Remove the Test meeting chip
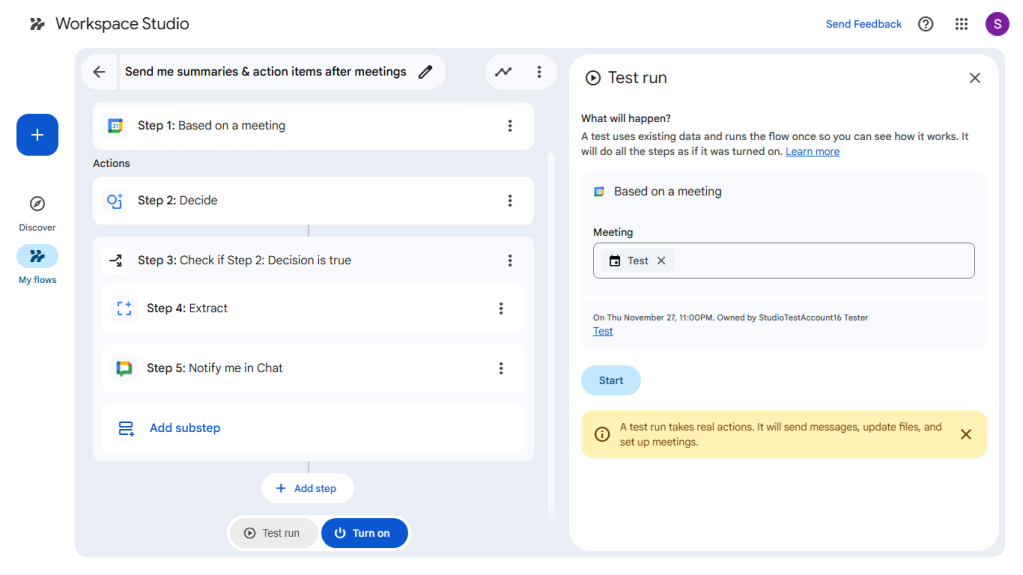 click(661, 261)
